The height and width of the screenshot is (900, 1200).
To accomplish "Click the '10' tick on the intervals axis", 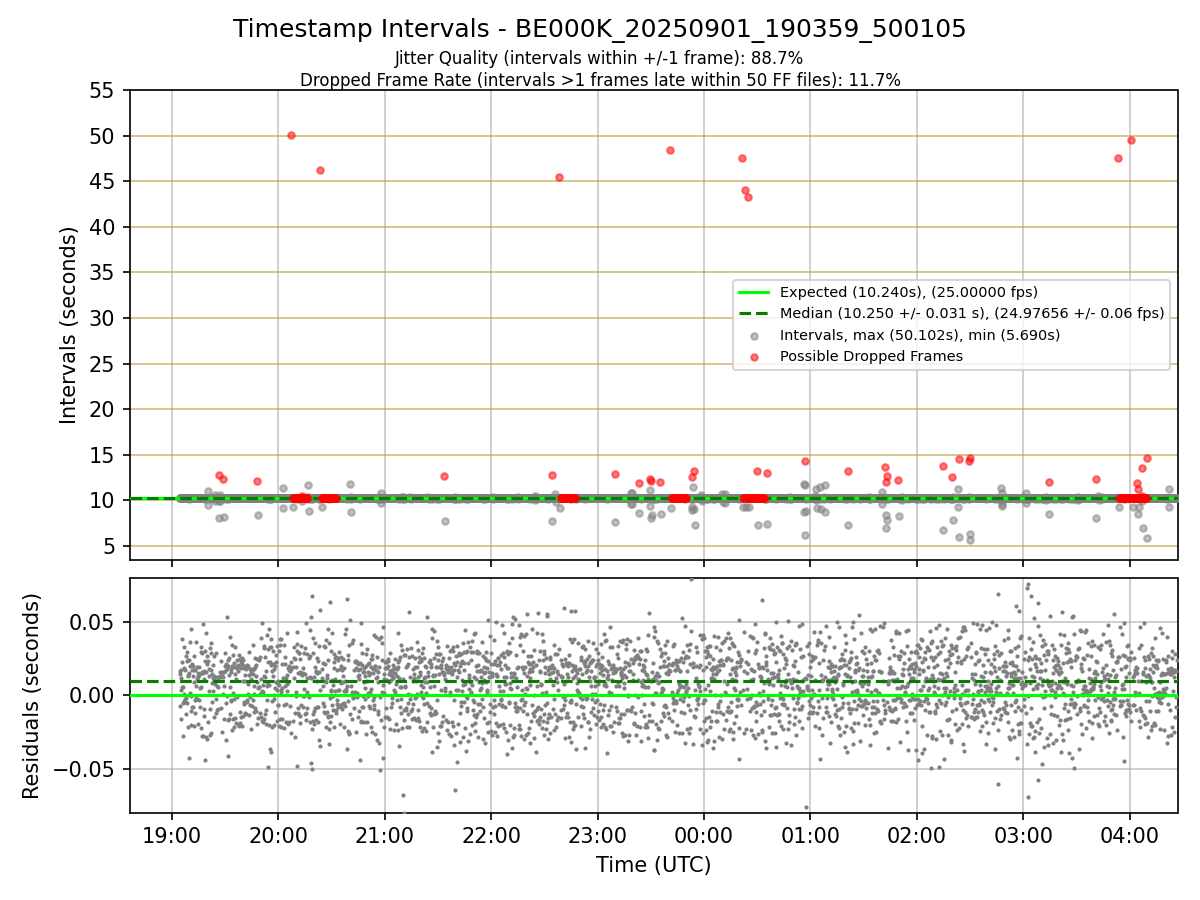I will click(x=103, y=500).
